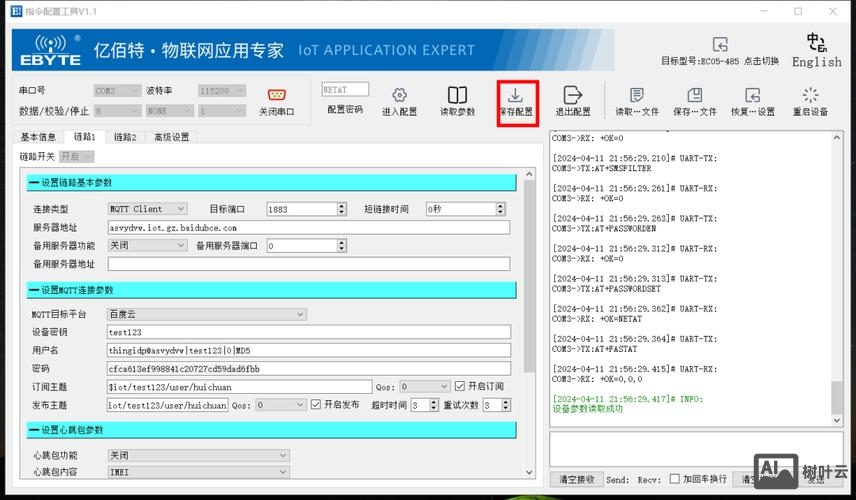The height and width of the screenshot is (500, 856).
Task: Open the 连接类型 MQTT Client dropdown
Action: (147, 209)
